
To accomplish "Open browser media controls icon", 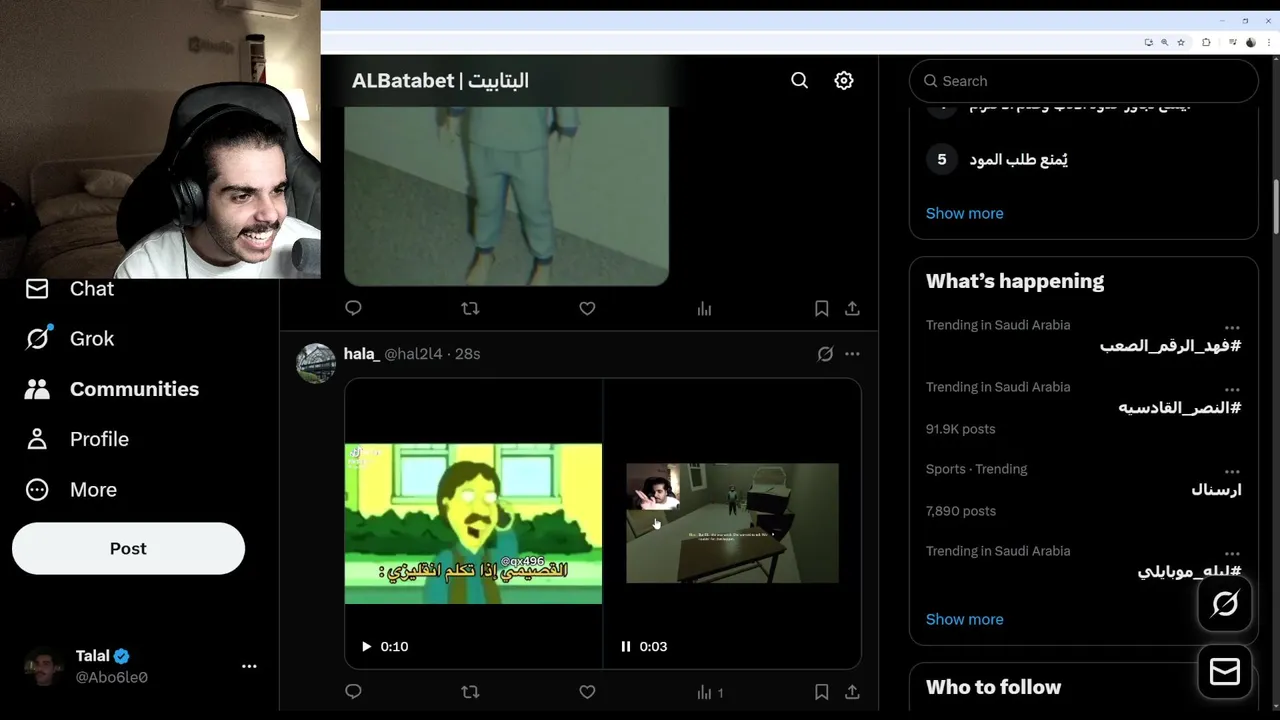I will (1232, 42).
